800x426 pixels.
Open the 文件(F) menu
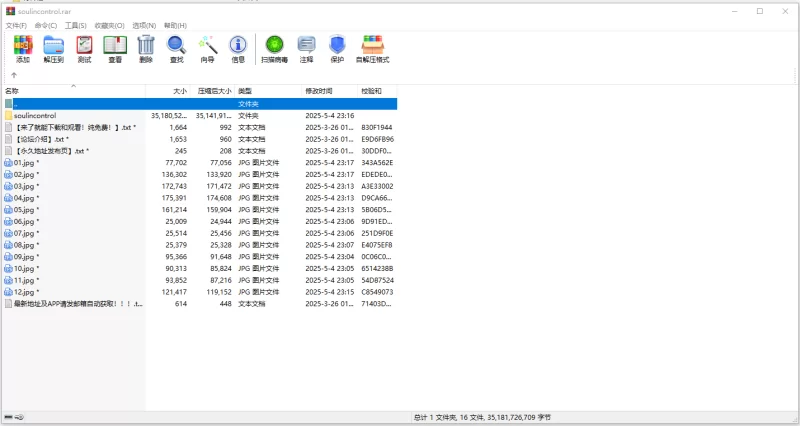[x=16, y=25]
